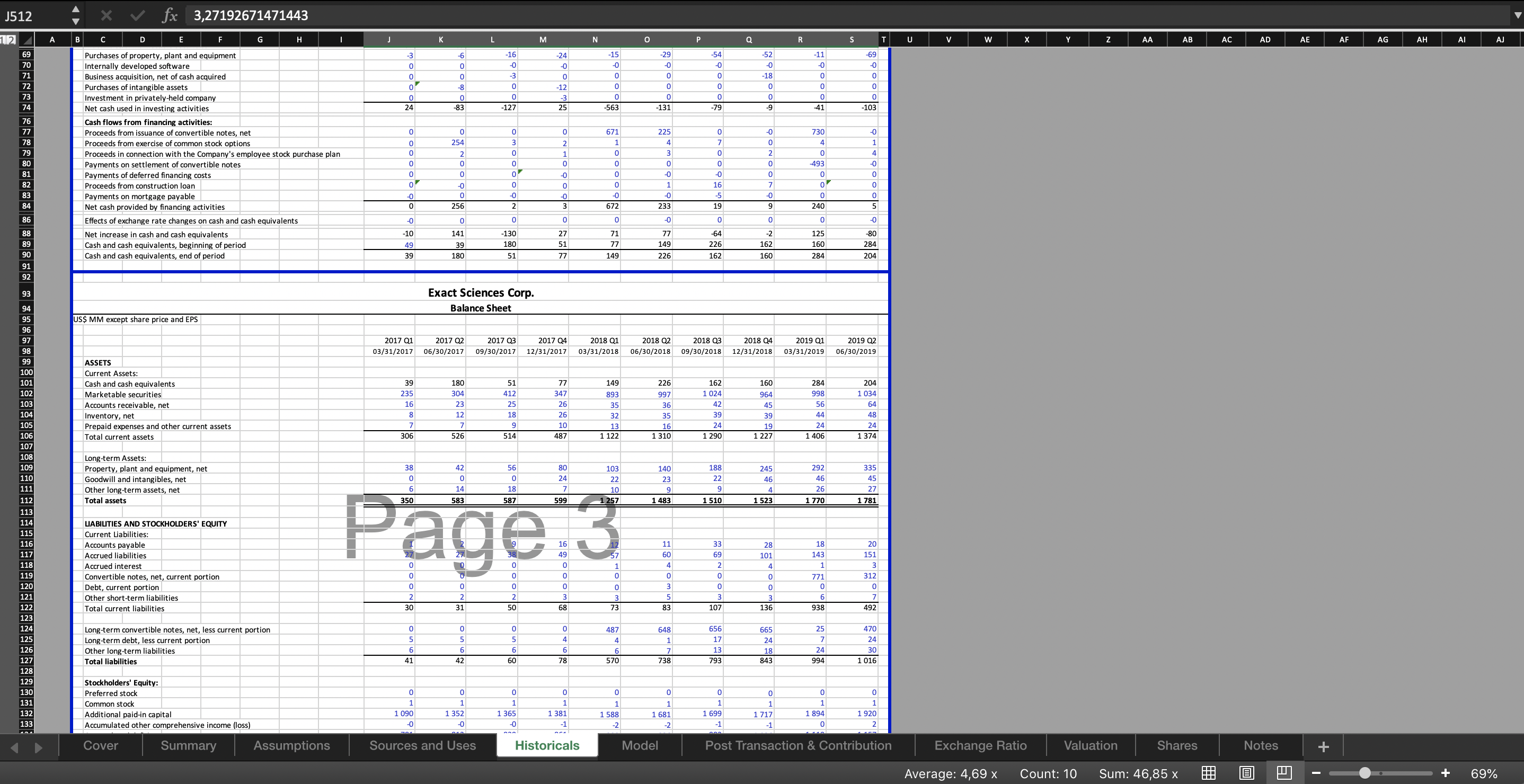
Task: Click 'Total current assets' label
Action: [119, 437]
